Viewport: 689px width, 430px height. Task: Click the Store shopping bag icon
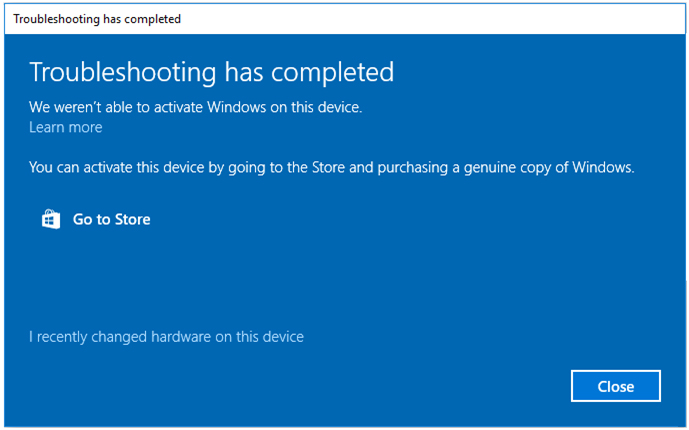pos(50,219)
